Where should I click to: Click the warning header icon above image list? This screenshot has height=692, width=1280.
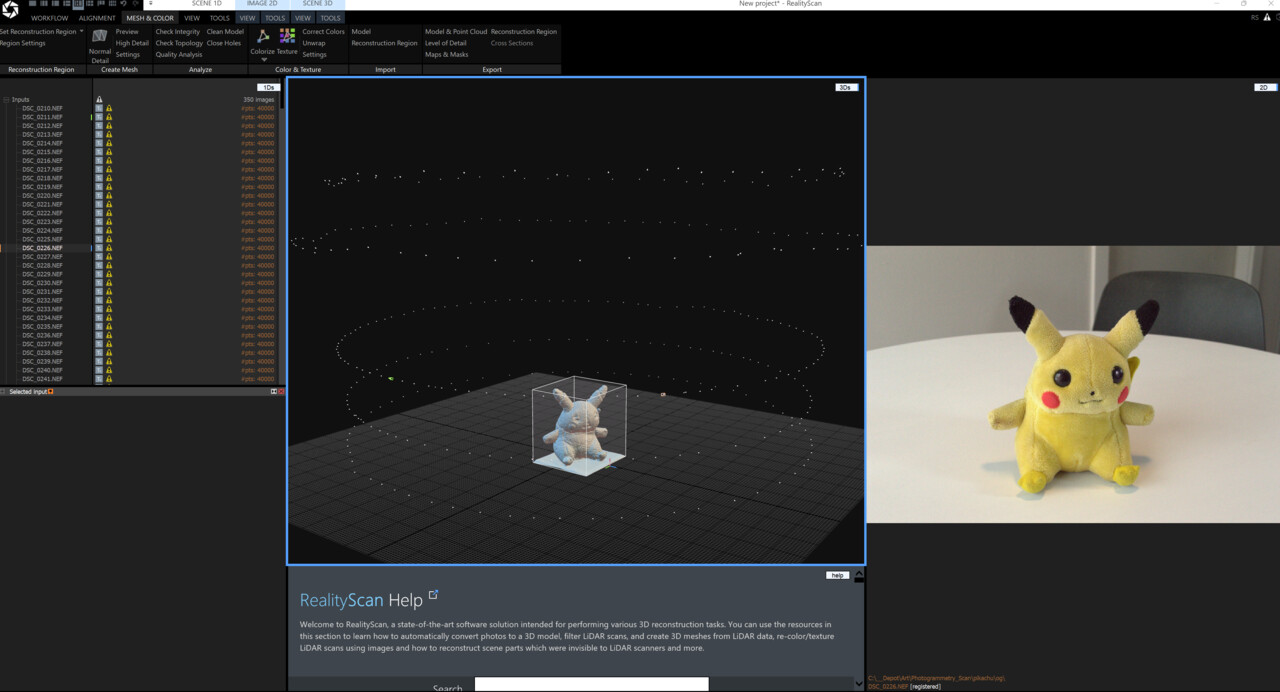tap(99, 100)
